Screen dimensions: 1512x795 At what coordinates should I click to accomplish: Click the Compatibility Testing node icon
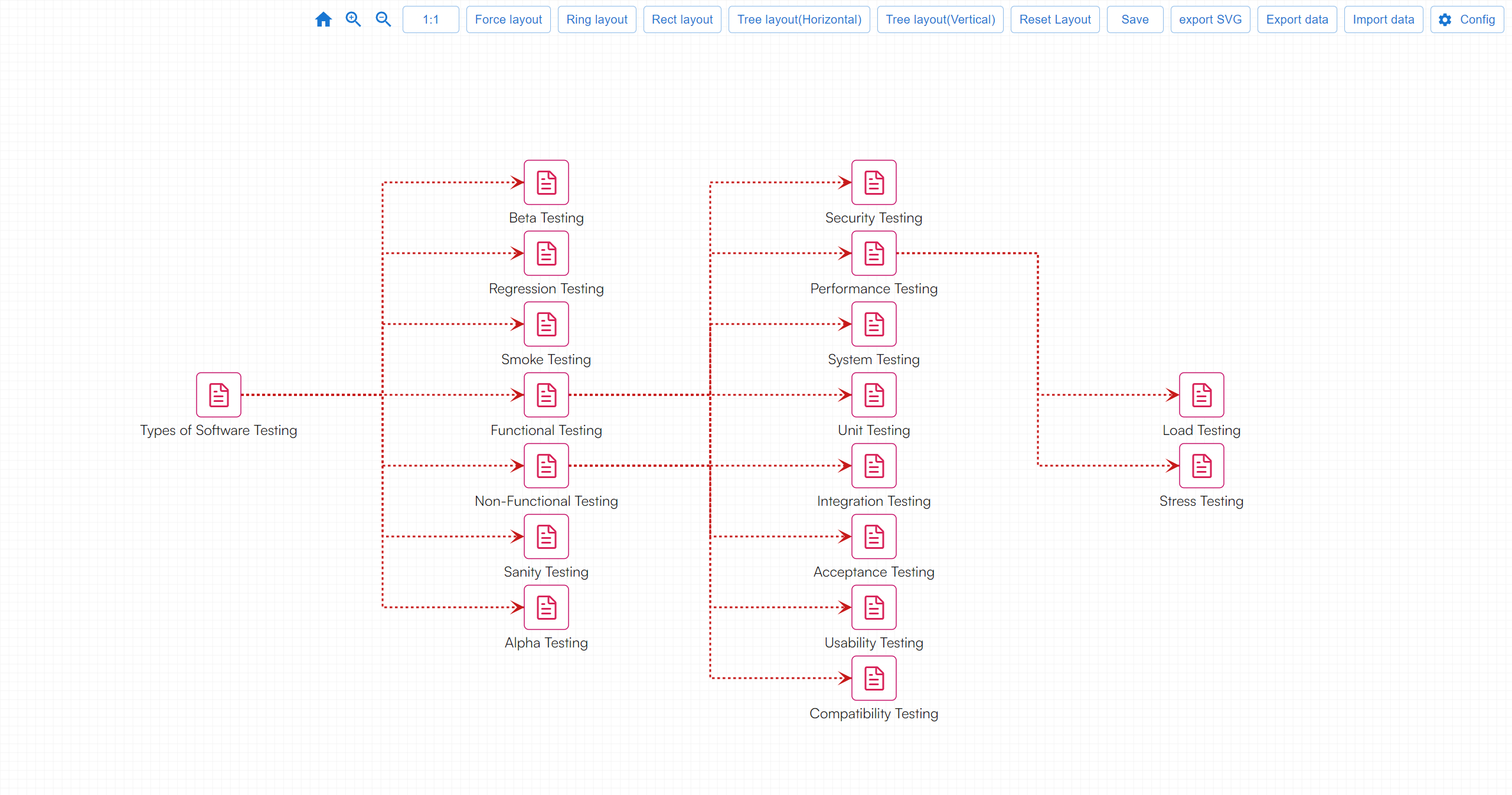[x=874, y=678]
